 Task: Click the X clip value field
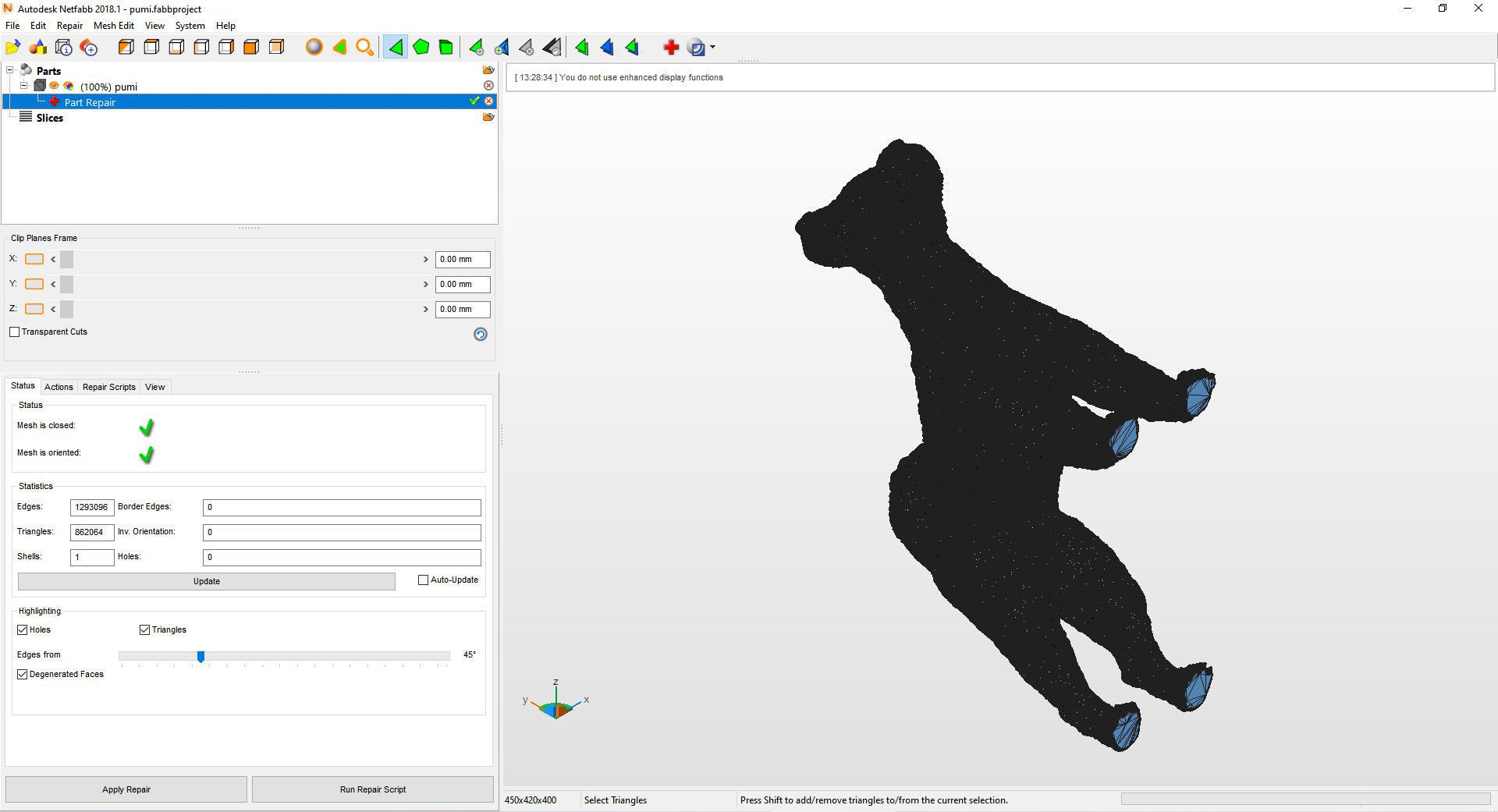pos(463,259)
